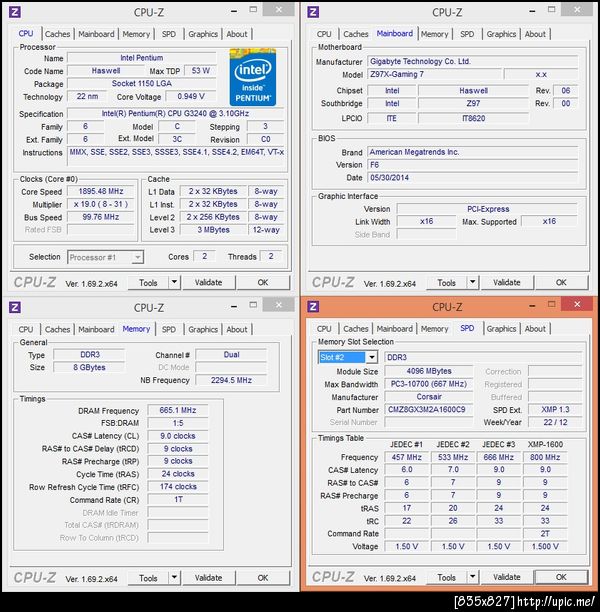Click the XMP-1600 frequency 800 MHz
This screenshot has height=612, width=600.
point(545,457)
